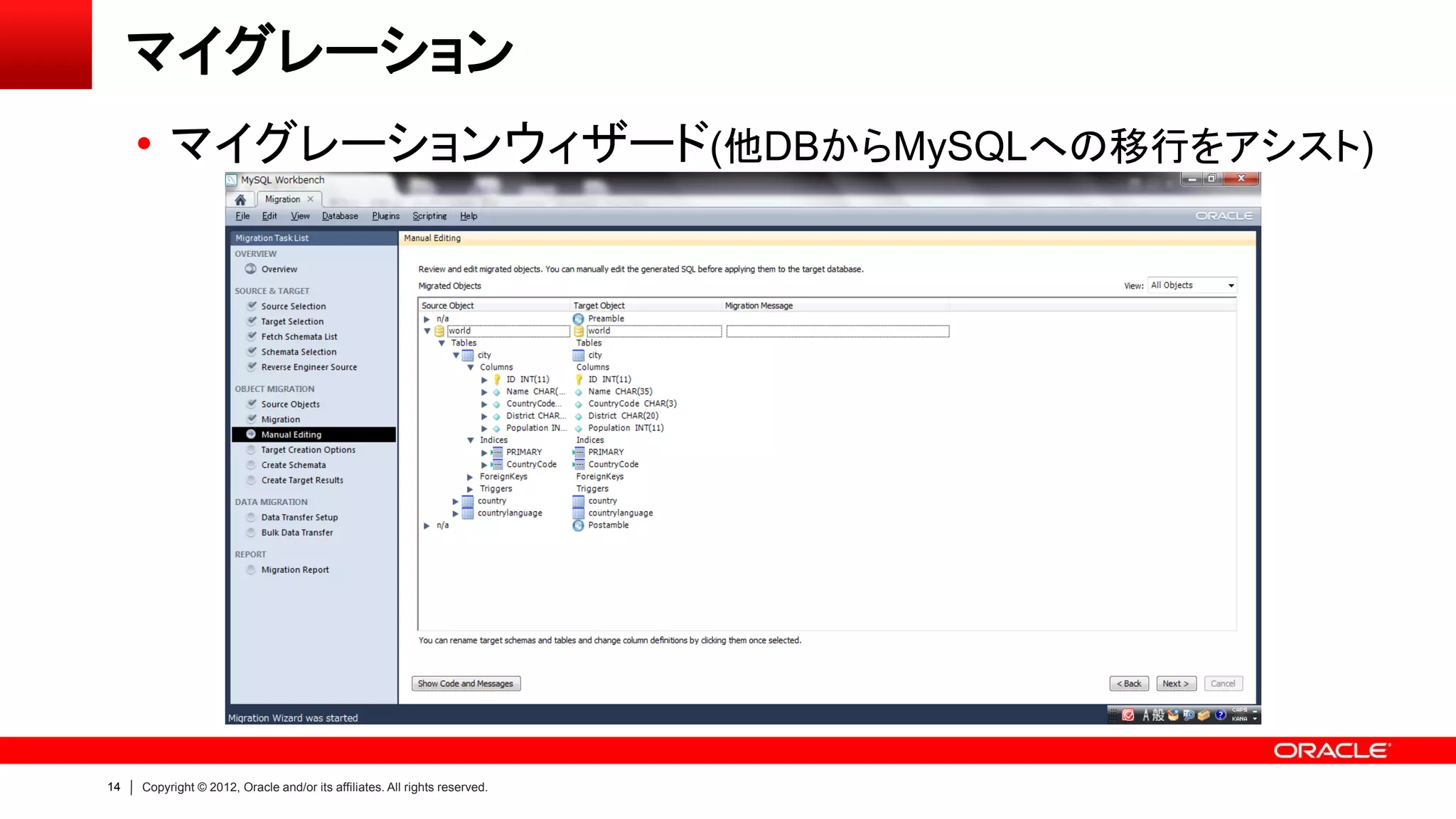Screen dimensions: 1456x819
Task: Open the Scripting menu
Action: coord(429,216)
